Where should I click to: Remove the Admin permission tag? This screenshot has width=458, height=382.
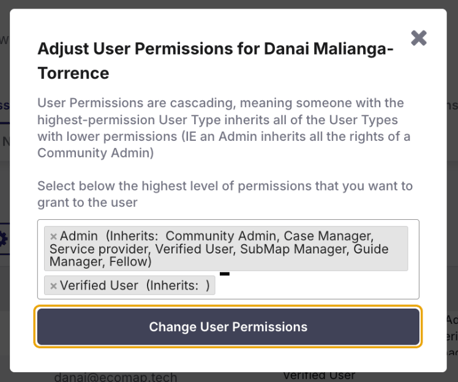click(x=53, y=236)
